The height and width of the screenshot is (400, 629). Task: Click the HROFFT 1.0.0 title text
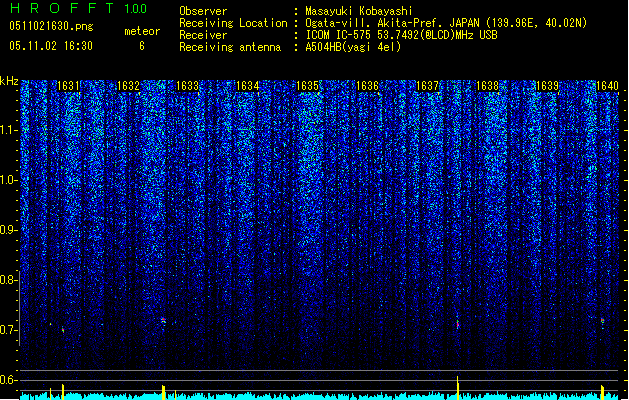(x=78, y=8)
